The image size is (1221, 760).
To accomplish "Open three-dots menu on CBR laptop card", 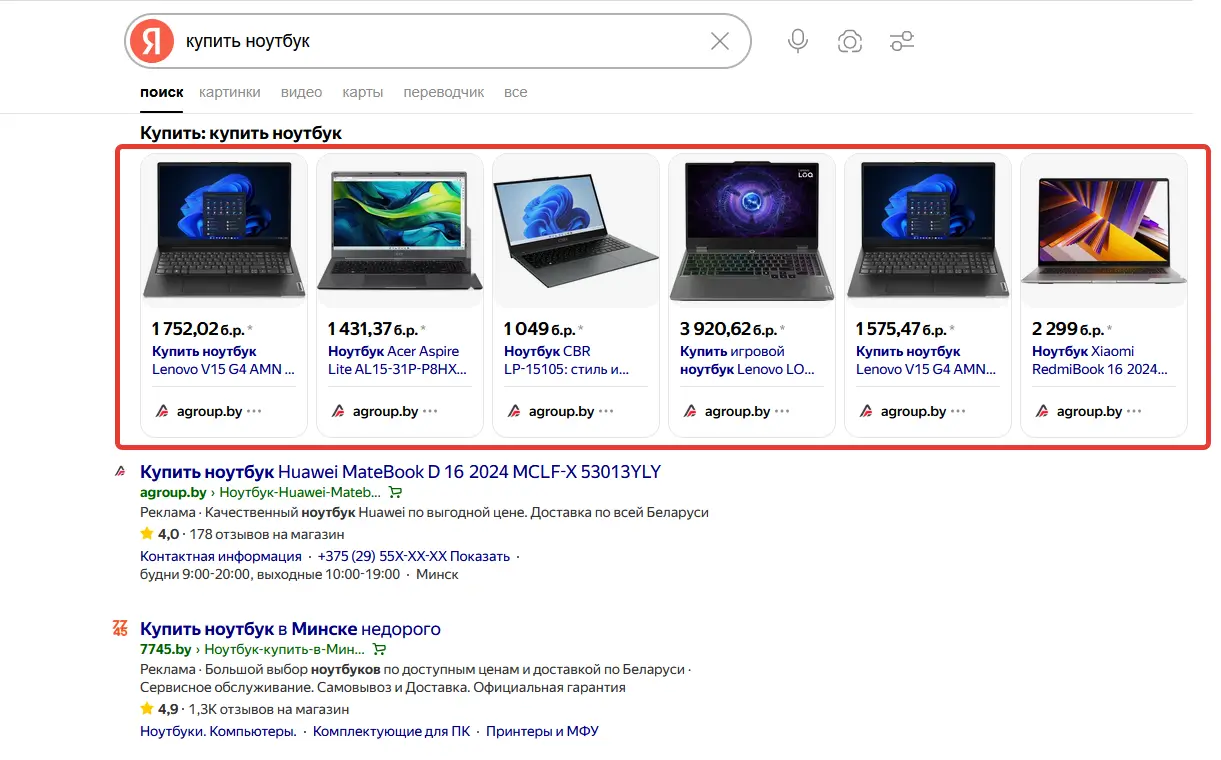I will [x=606, y=411].
